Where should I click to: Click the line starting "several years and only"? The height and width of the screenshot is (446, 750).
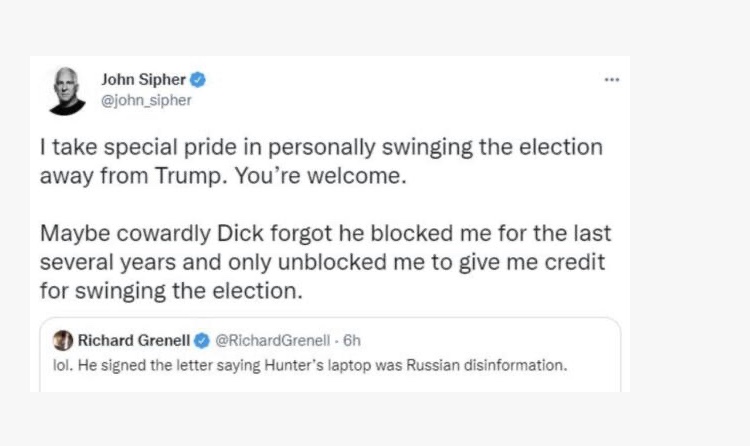coord(325,262)
